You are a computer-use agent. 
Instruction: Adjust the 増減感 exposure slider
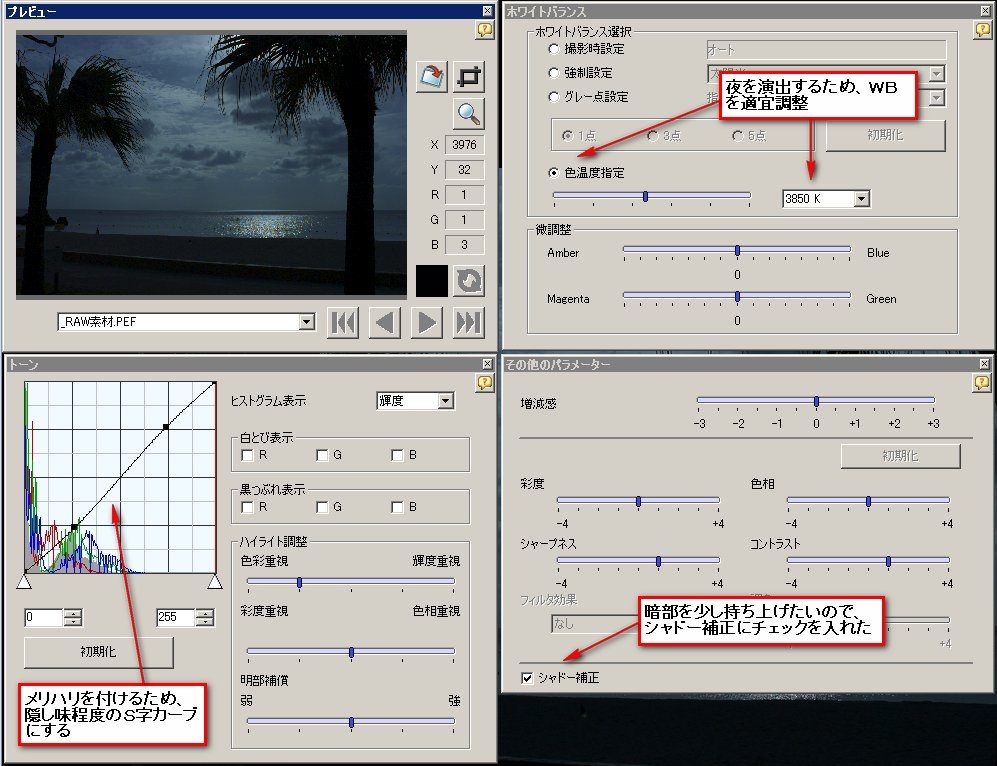(x=816, y=401)
